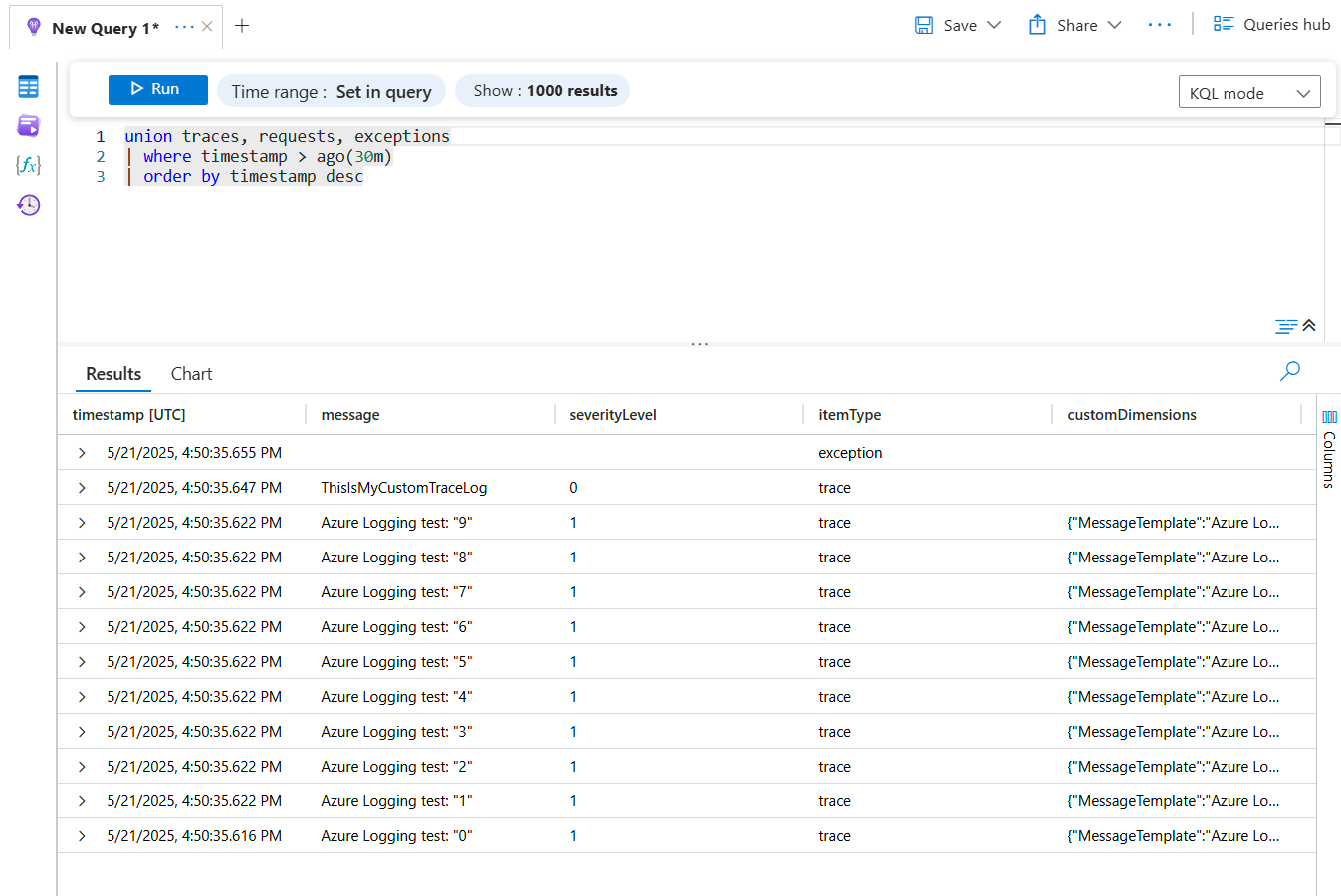Click the format query icon
This screenshot has width=1341, height=896.
1285,326
